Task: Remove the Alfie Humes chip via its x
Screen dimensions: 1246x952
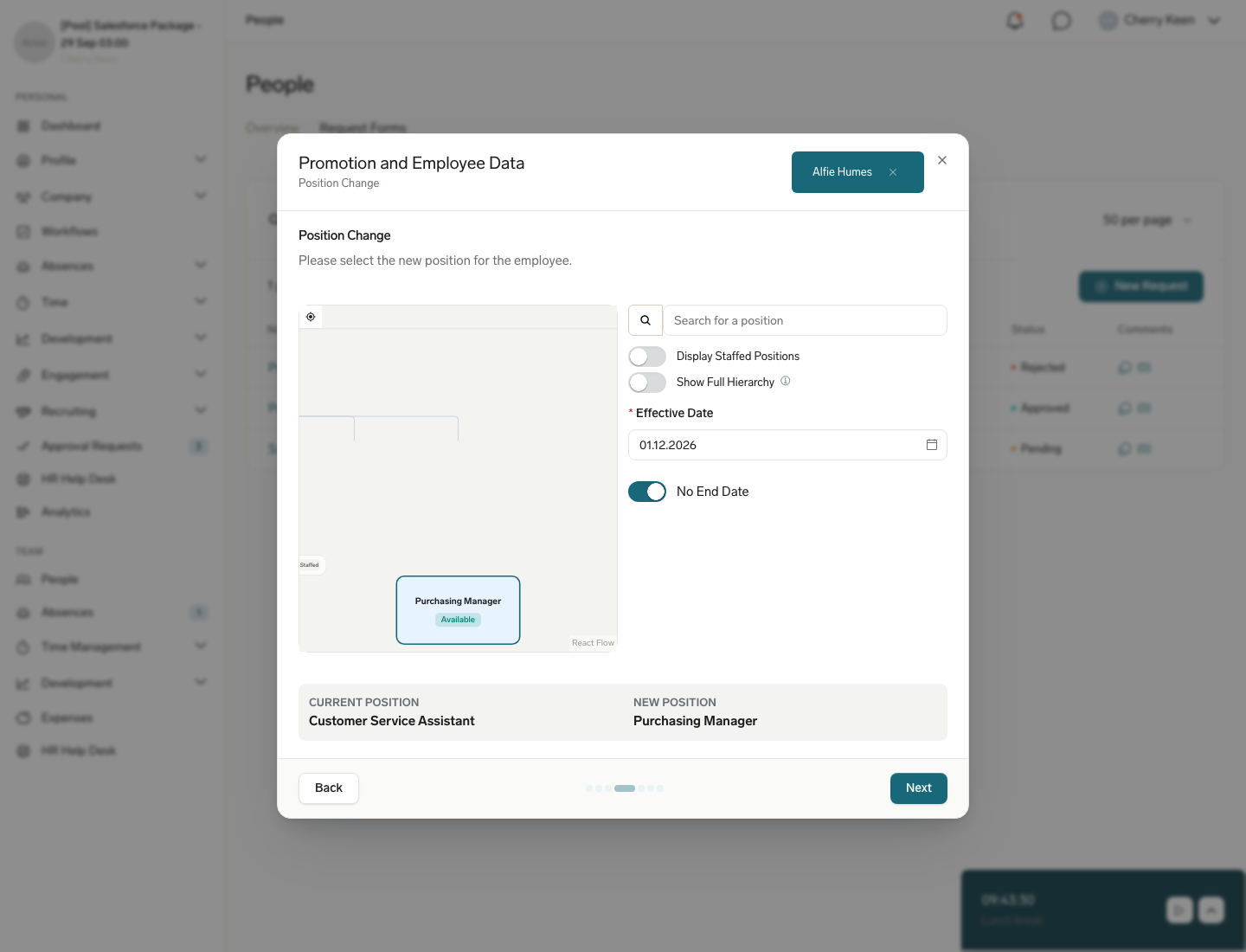Action: [893, 172]
